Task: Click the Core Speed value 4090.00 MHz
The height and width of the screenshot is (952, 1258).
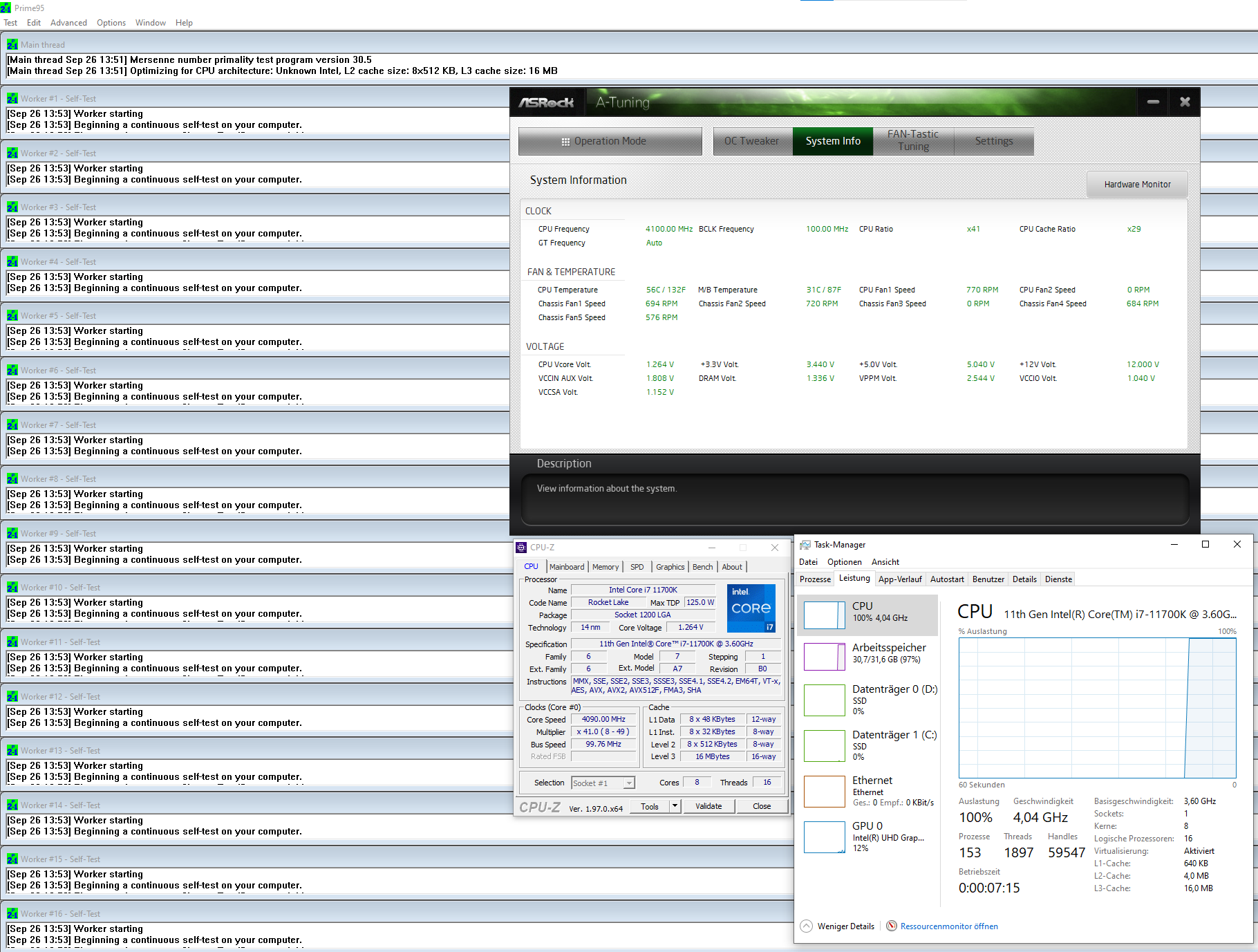Action: pyautogui.click(x=603, y=719)
